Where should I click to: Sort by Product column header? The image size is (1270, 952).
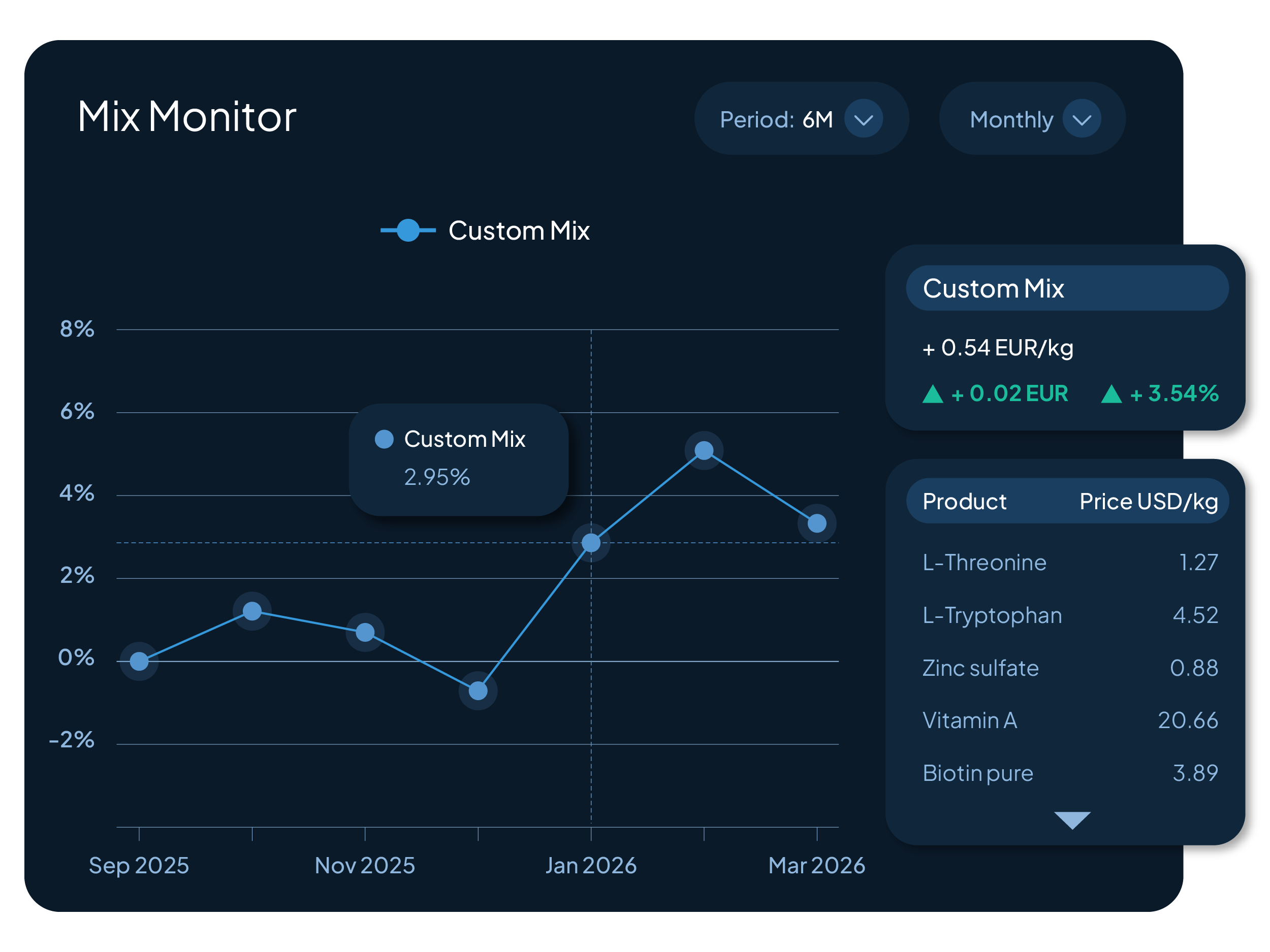pos(964,502)
